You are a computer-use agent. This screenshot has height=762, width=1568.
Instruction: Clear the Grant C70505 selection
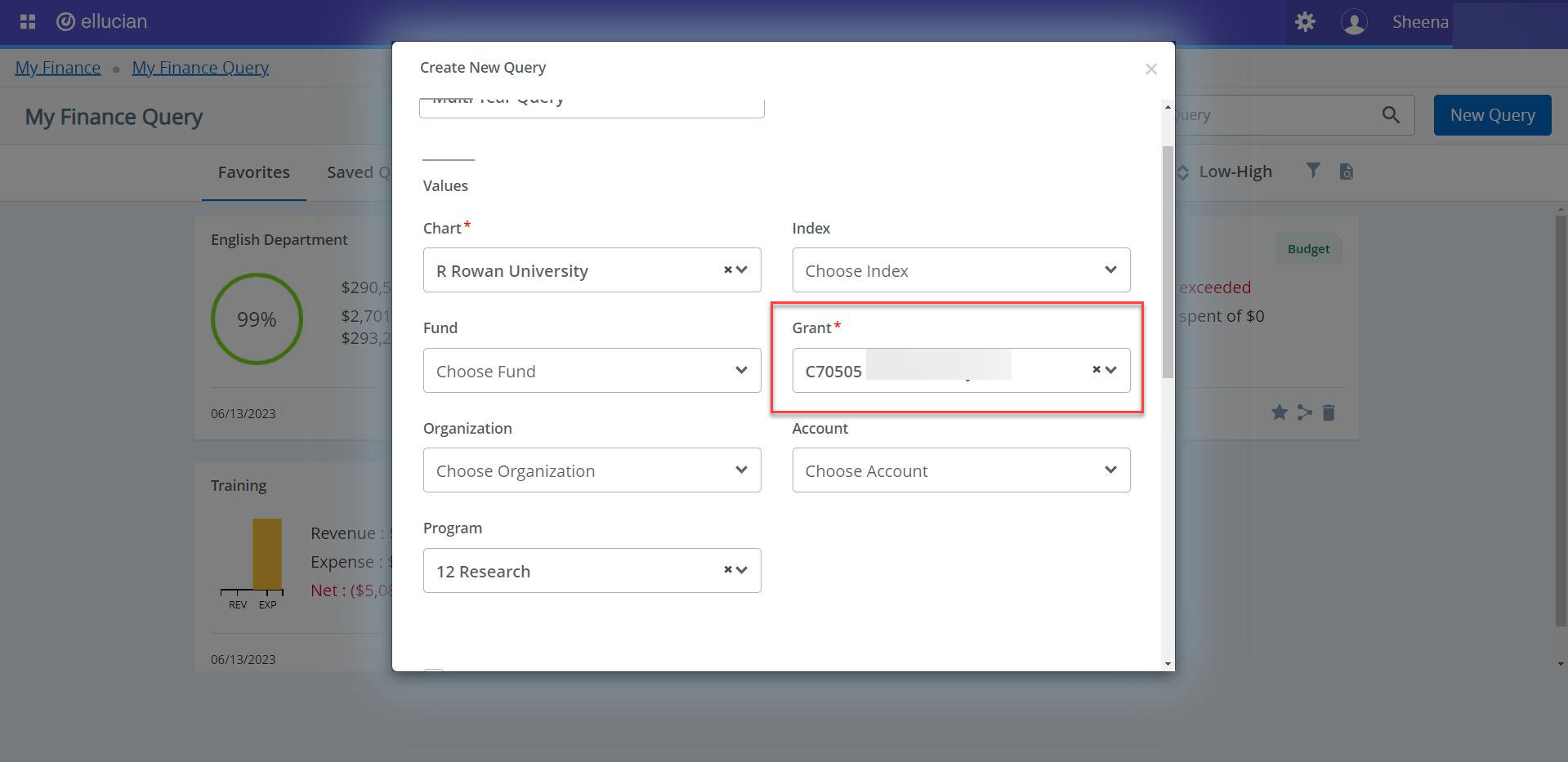coord(1097,370)
